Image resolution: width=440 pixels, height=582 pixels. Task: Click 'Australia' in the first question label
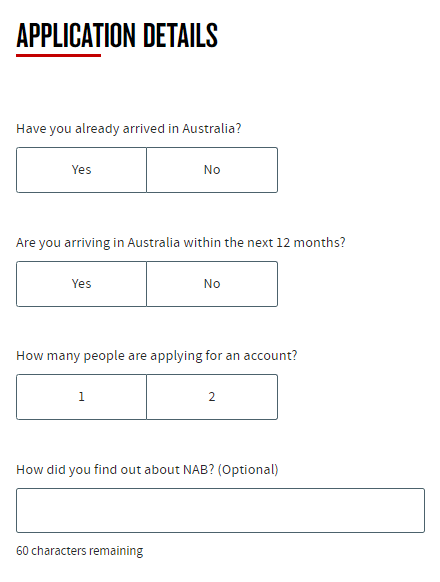[208, 129]
